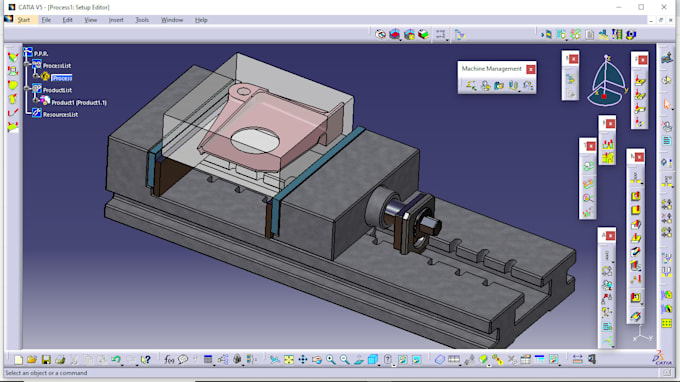680x382 pixels.
Task: Click yellow grid icon ending right sidebar
Action: (x=667, y=323)
